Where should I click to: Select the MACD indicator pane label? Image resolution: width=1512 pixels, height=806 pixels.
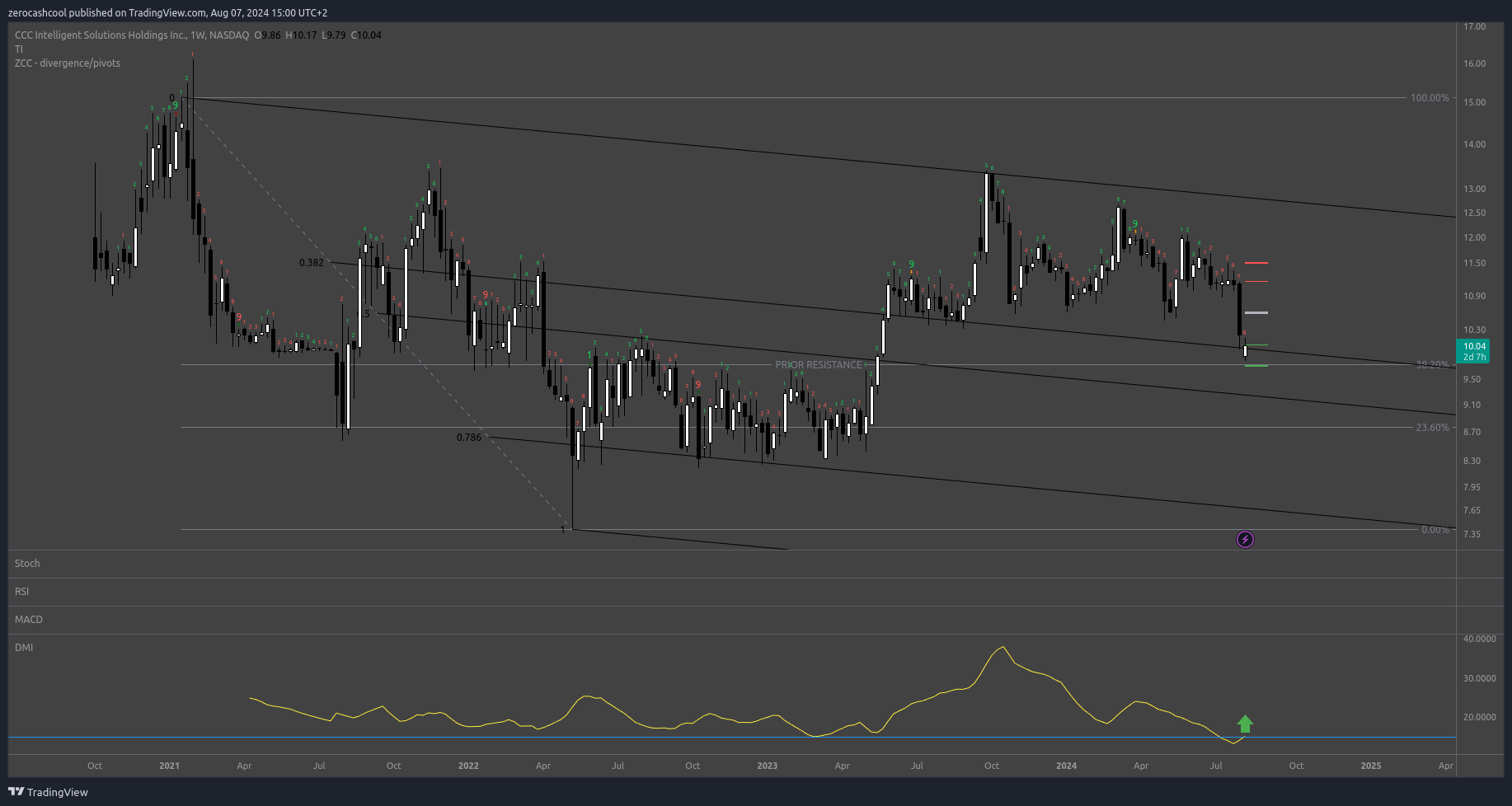click(29, 620)
